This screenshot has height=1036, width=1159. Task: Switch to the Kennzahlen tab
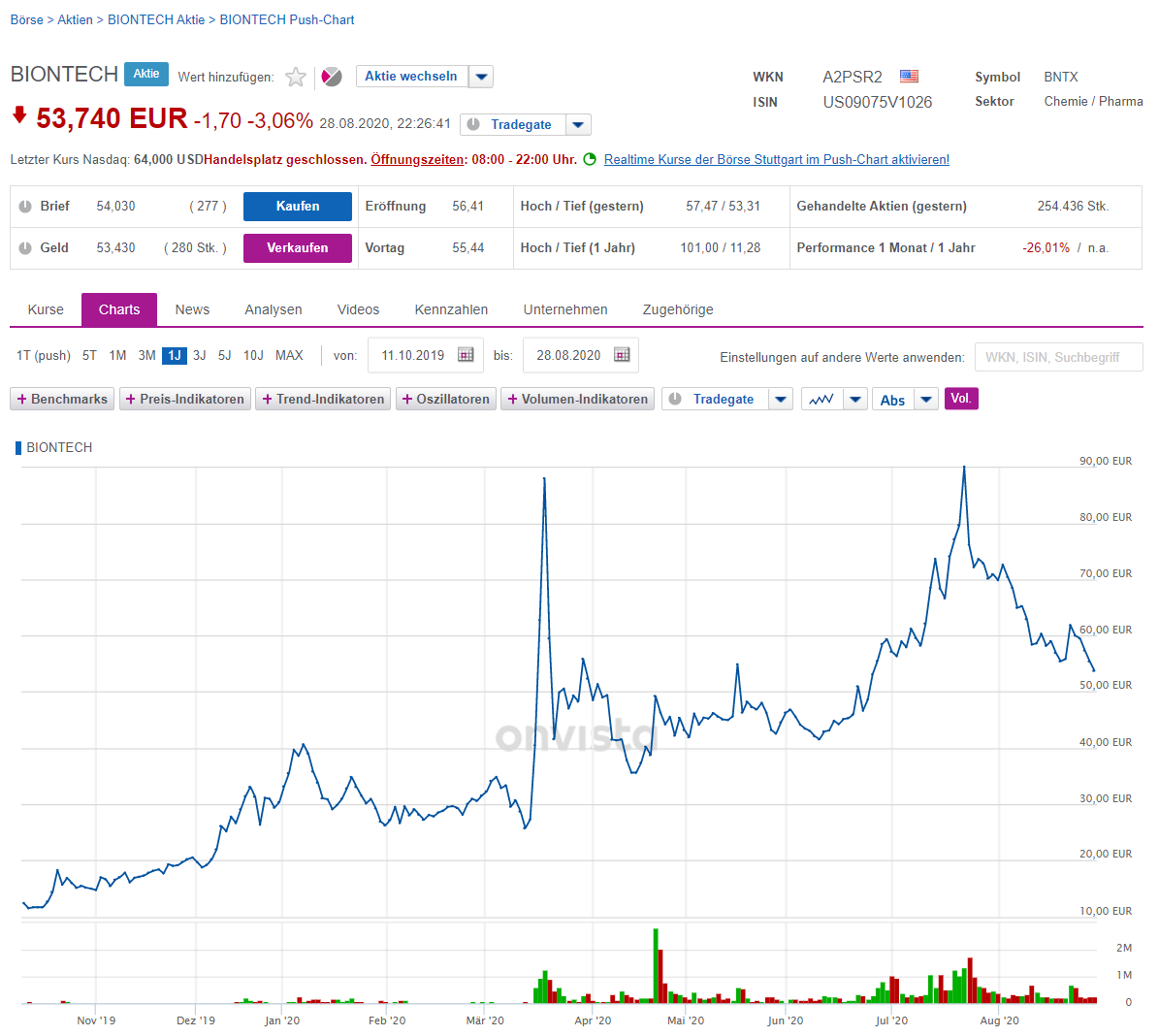[x=451, y=309]
